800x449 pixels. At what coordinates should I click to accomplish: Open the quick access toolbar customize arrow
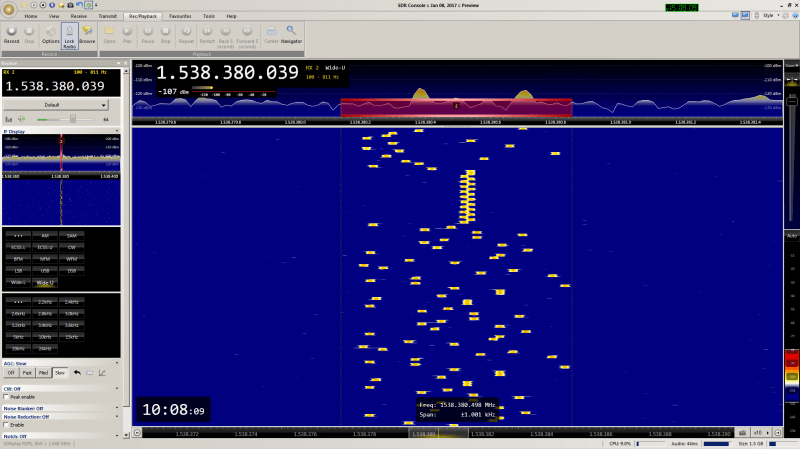coord(96,5)
